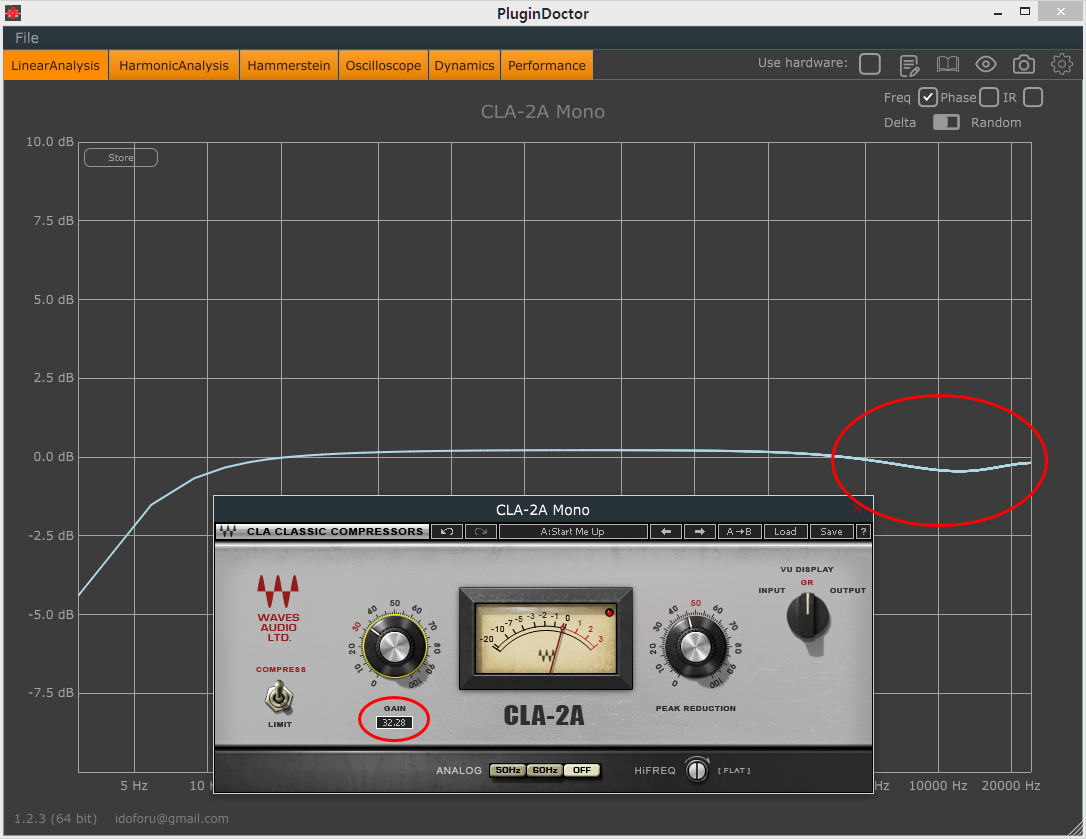The height and width of the screenshot is (839, 1086).
Task: Click the idoforu@gmail.com status text
Action: coord(172,818)
